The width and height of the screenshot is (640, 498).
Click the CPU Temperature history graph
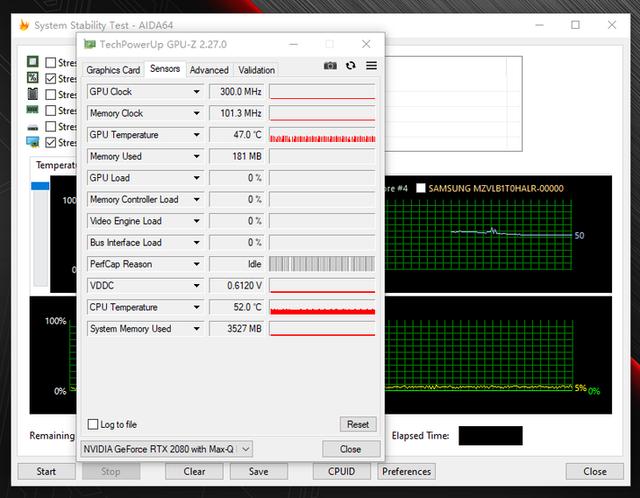point(322,307)
